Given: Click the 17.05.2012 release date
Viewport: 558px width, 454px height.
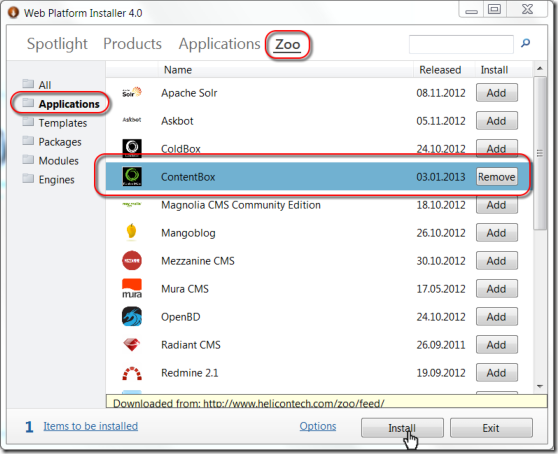Looking at the screenshot, I should pos(441,289).
